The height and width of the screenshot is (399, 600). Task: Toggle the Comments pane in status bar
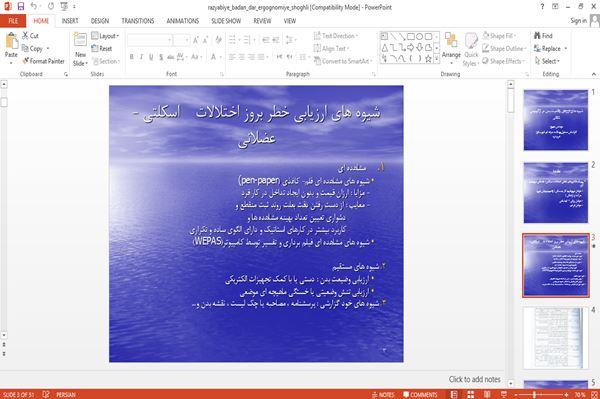click(420, 395)
